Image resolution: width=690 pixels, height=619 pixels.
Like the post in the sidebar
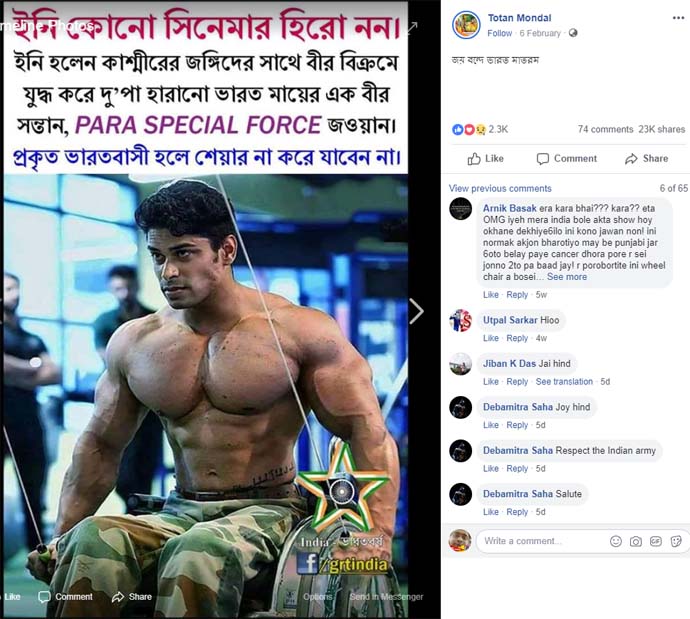click(x=485, y=159)
